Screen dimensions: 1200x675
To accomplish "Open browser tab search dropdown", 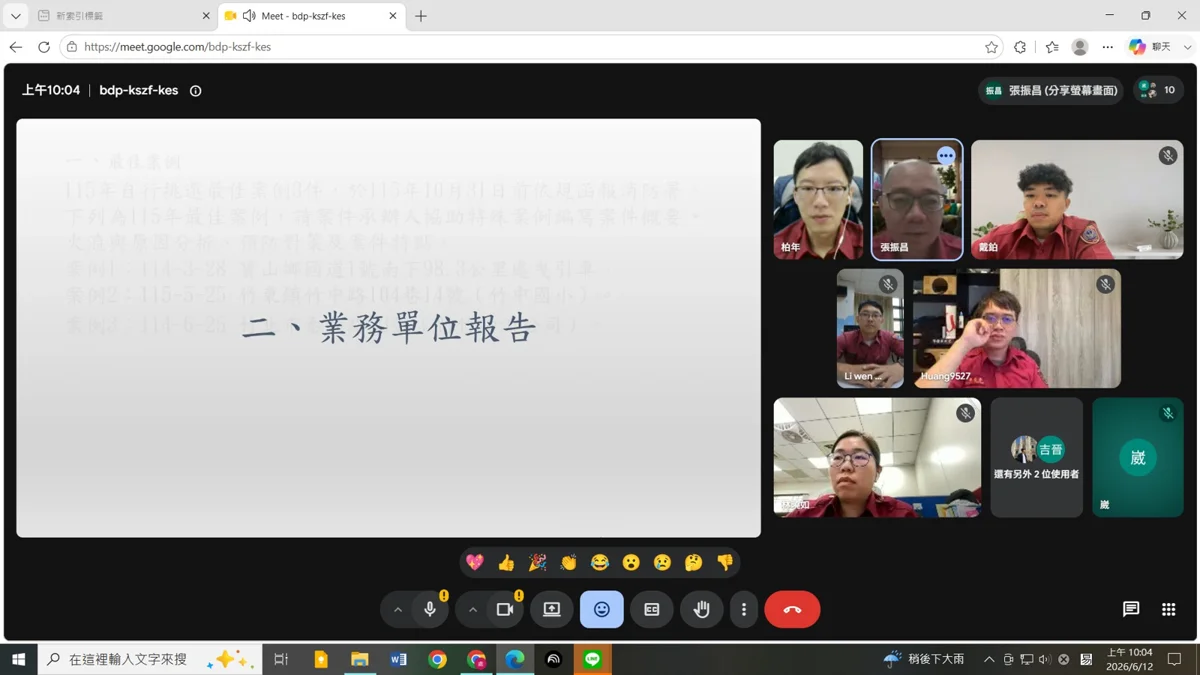I will point(15,16).
